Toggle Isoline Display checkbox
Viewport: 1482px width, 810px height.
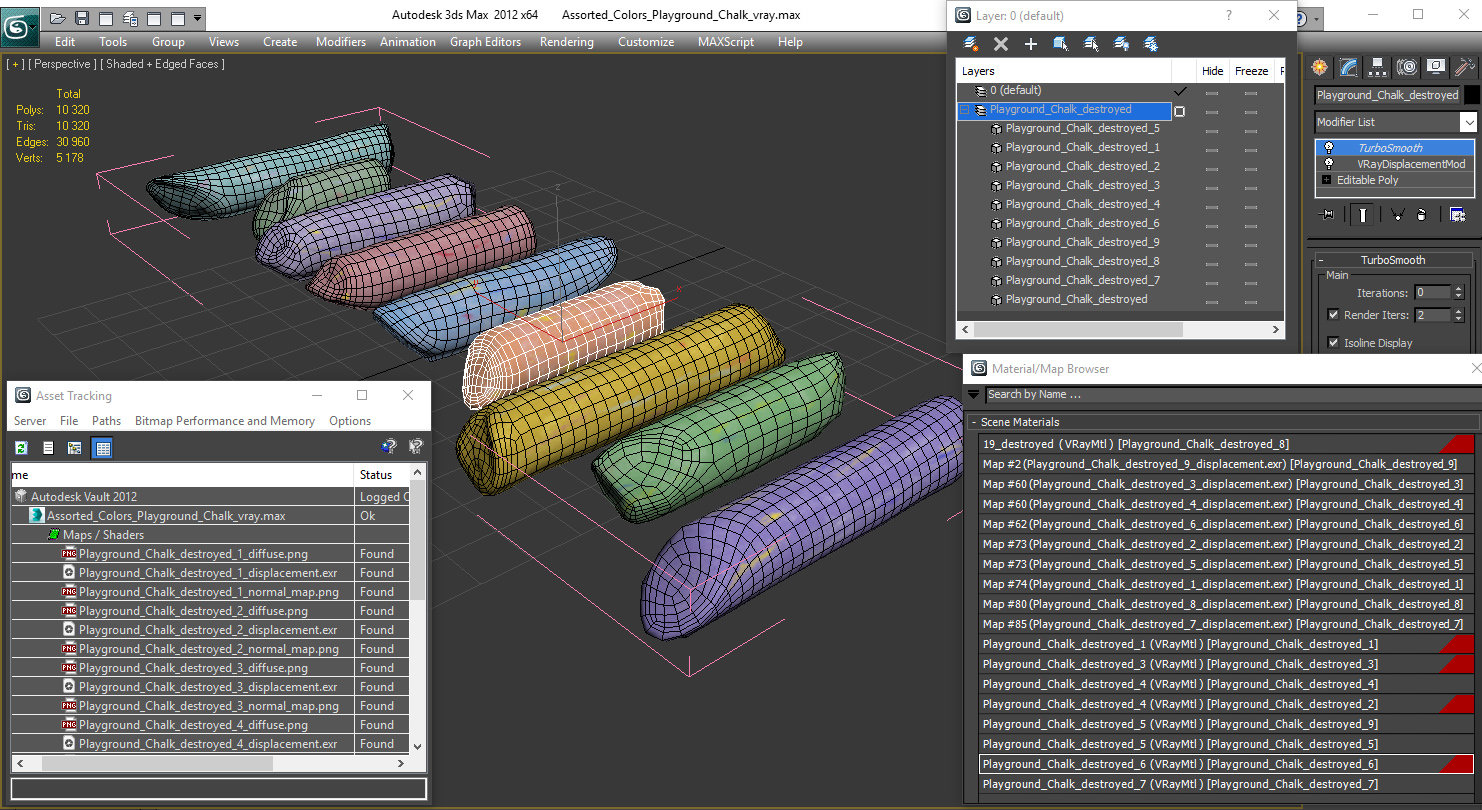click(1333, 343)
